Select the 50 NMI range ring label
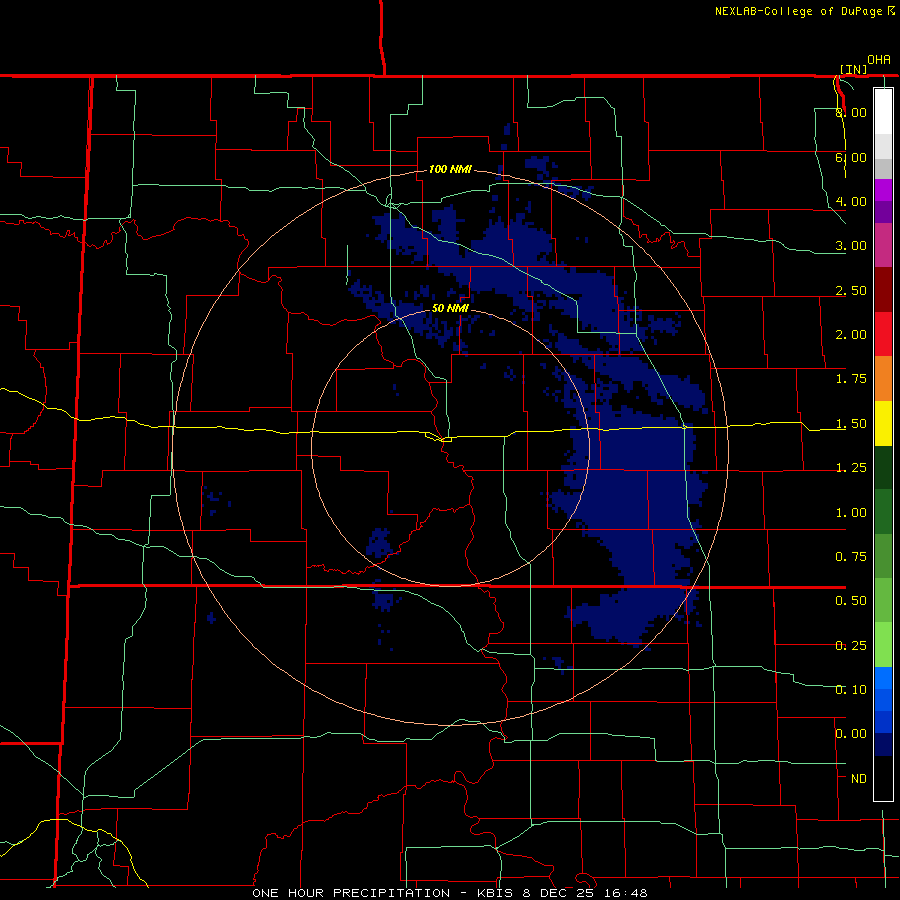Screen dimensions: 900x900 (x=450, y=309)
